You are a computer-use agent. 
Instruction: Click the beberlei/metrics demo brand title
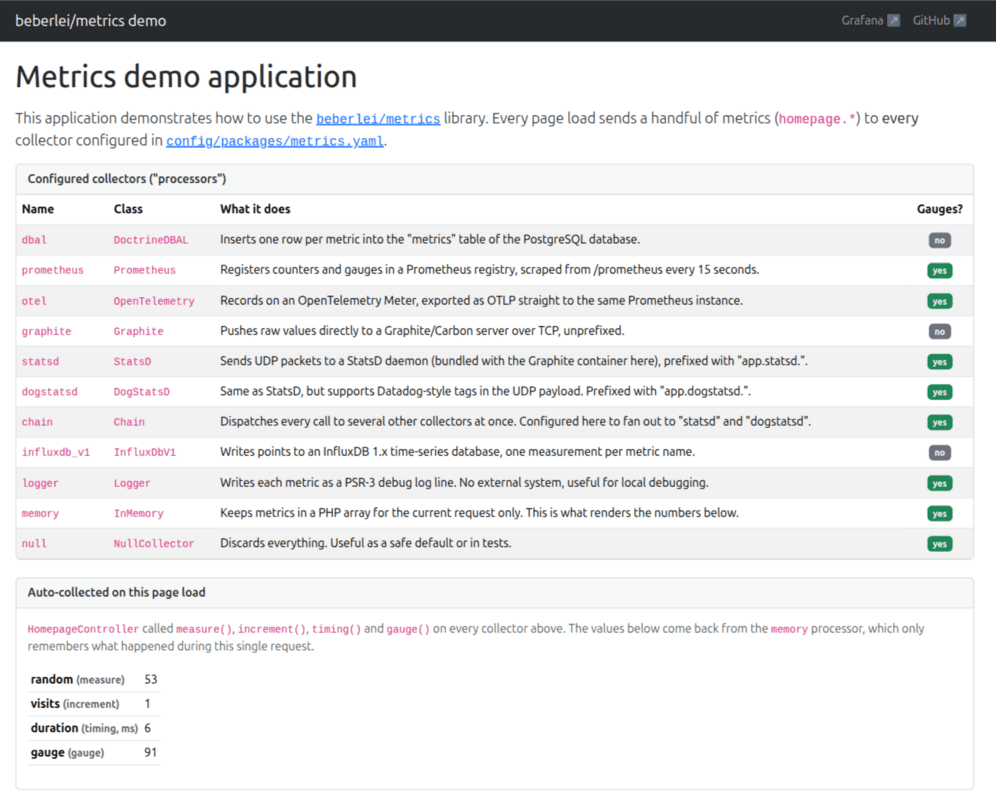91,21
